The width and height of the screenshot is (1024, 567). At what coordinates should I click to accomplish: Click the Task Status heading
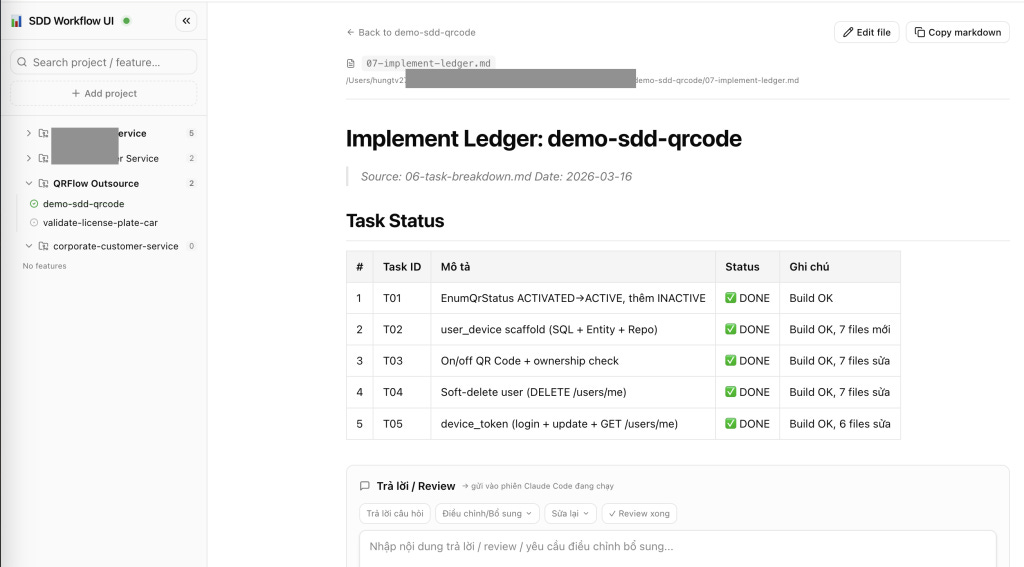(395, 221)
